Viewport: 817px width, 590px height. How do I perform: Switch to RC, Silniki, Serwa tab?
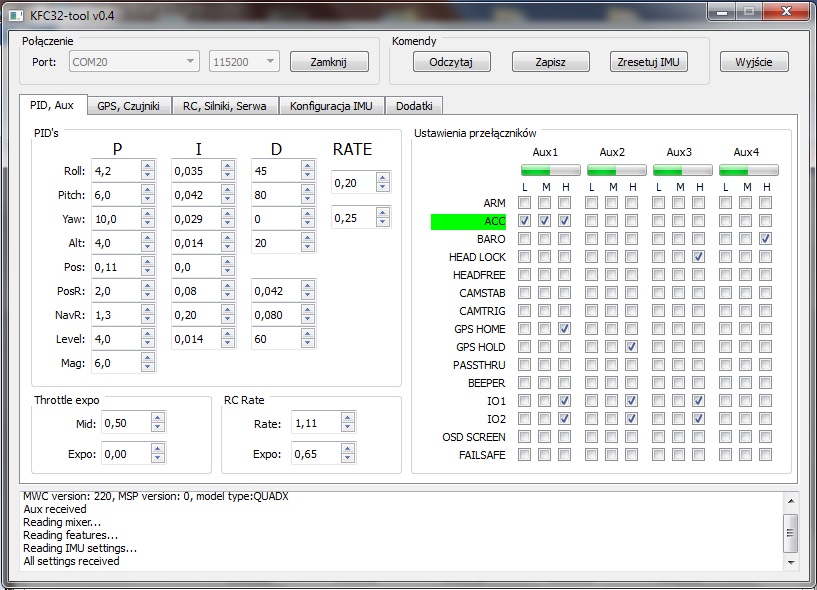click(x=224, y=106)
